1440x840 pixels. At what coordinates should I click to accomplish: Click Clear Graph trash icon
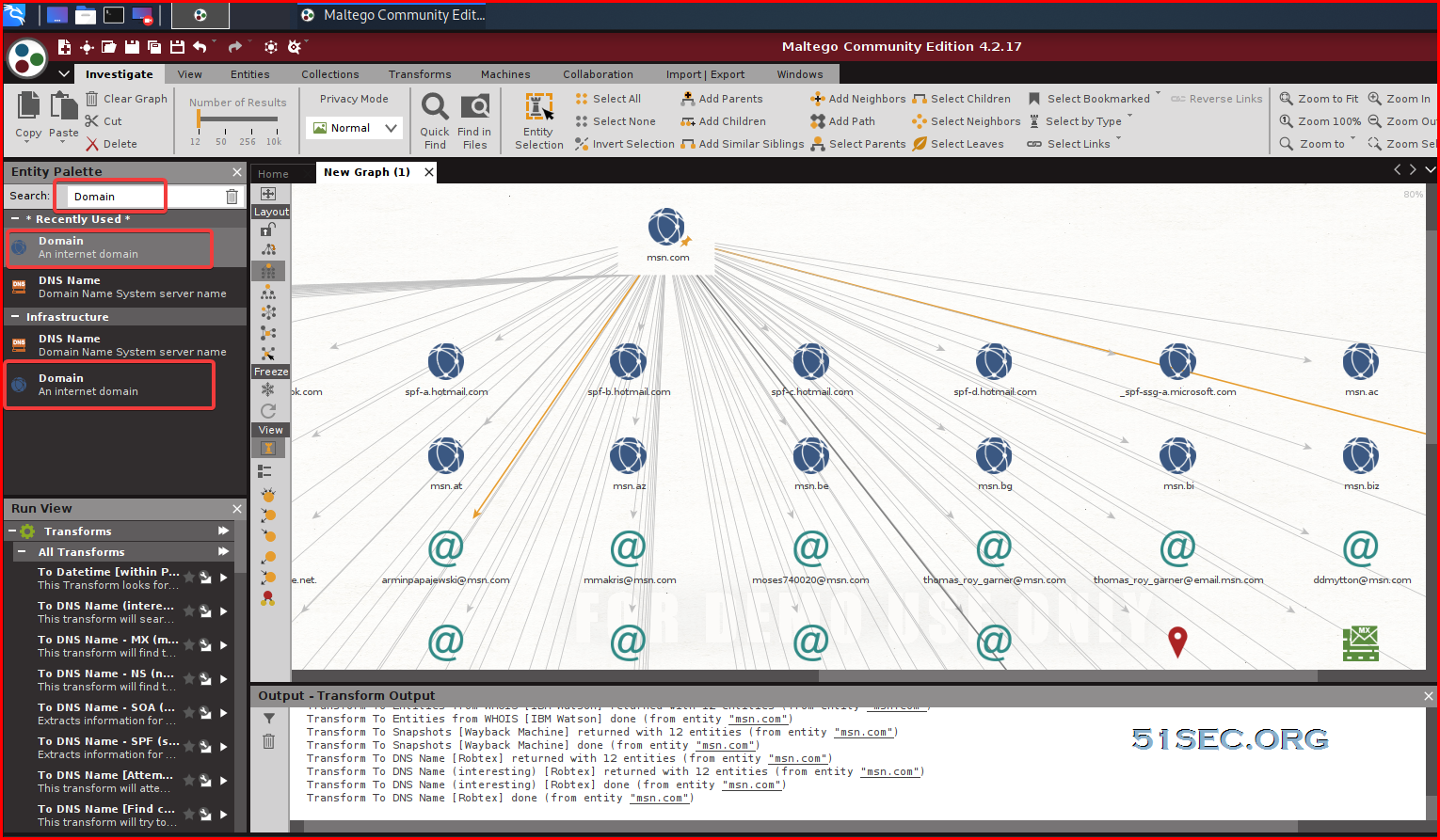[92, 99]
